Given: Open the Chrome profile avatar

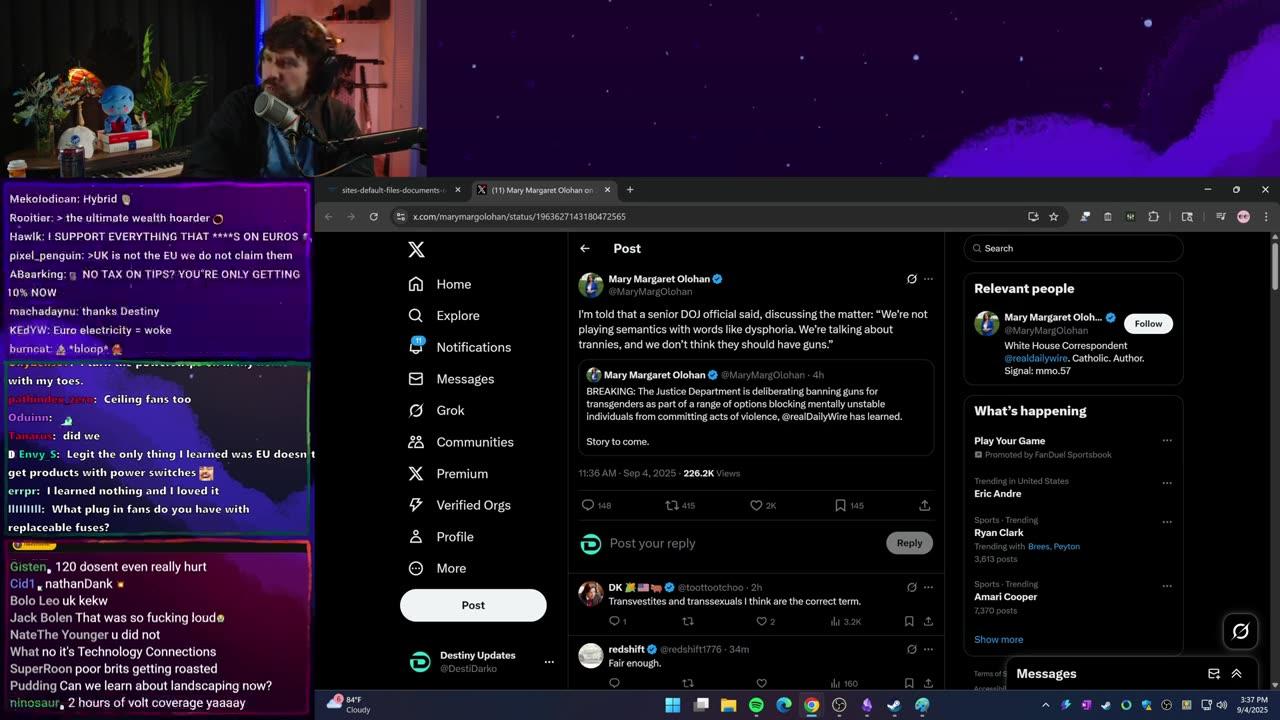Looking at the screenshot, I should click(1243, 217).
